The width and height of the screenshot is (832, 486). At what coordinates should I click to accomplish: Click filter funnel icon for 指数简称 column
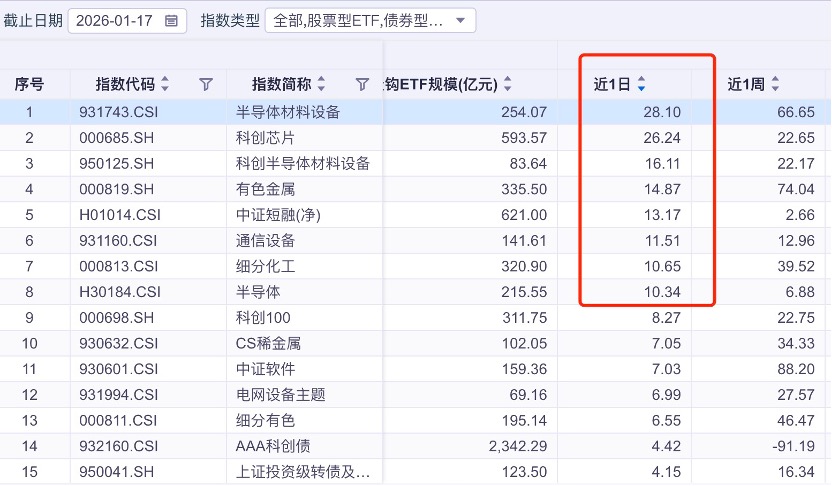[362, 85]
